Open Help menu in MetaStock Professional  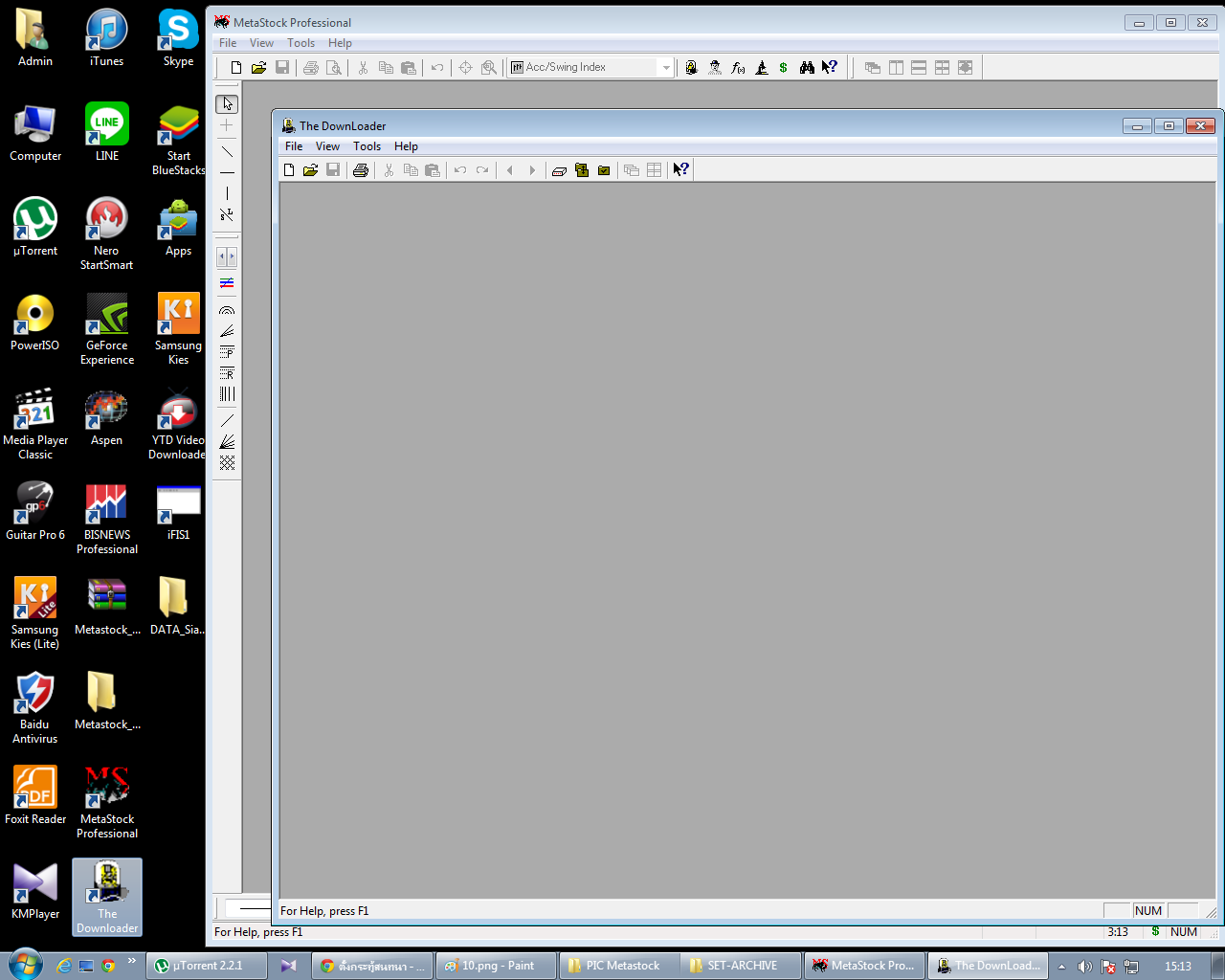click(340, 43)
